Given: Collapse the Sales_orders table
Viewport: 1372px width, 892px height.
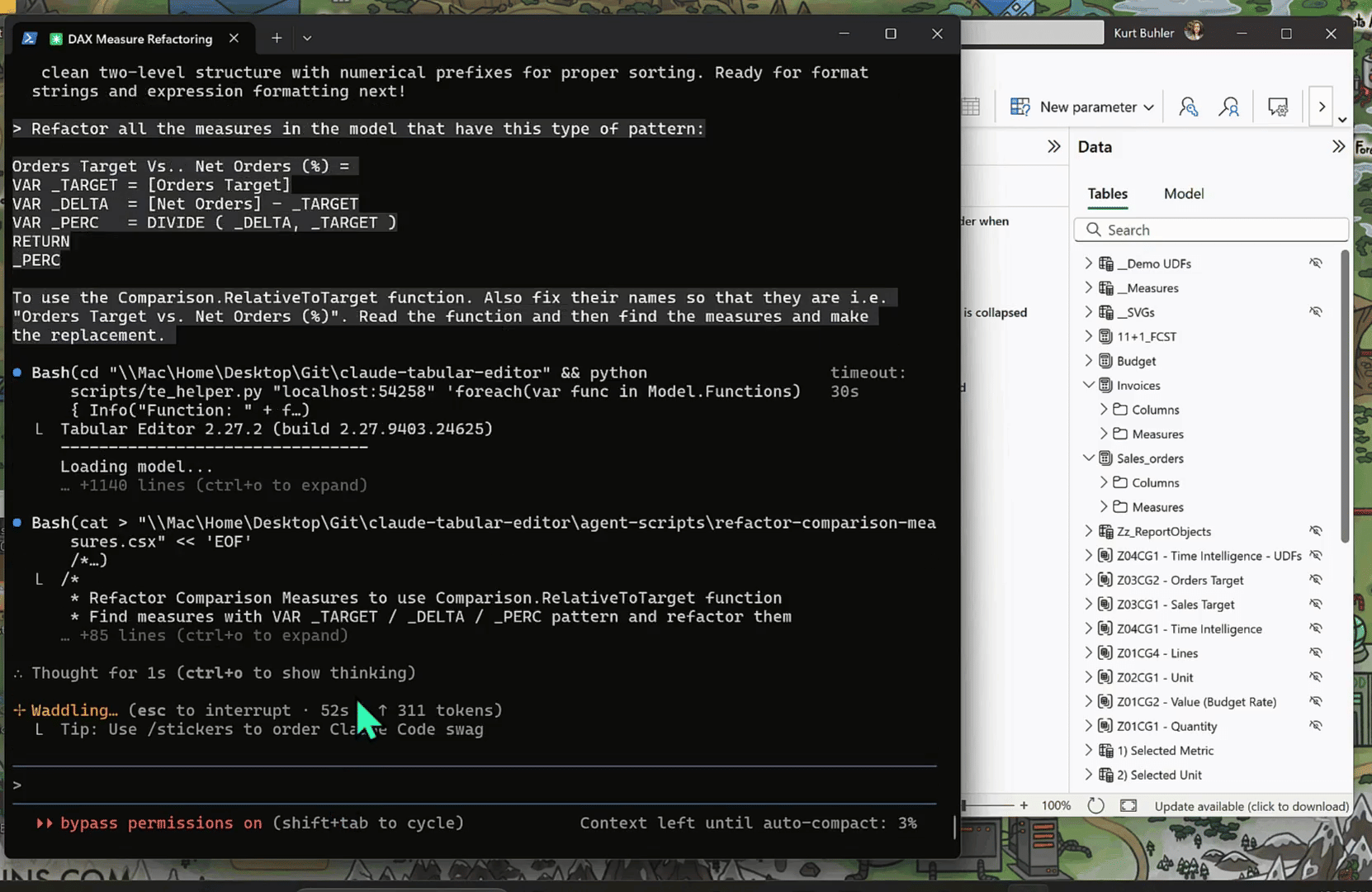Looking at the screenshot, I should [1088, 458].
